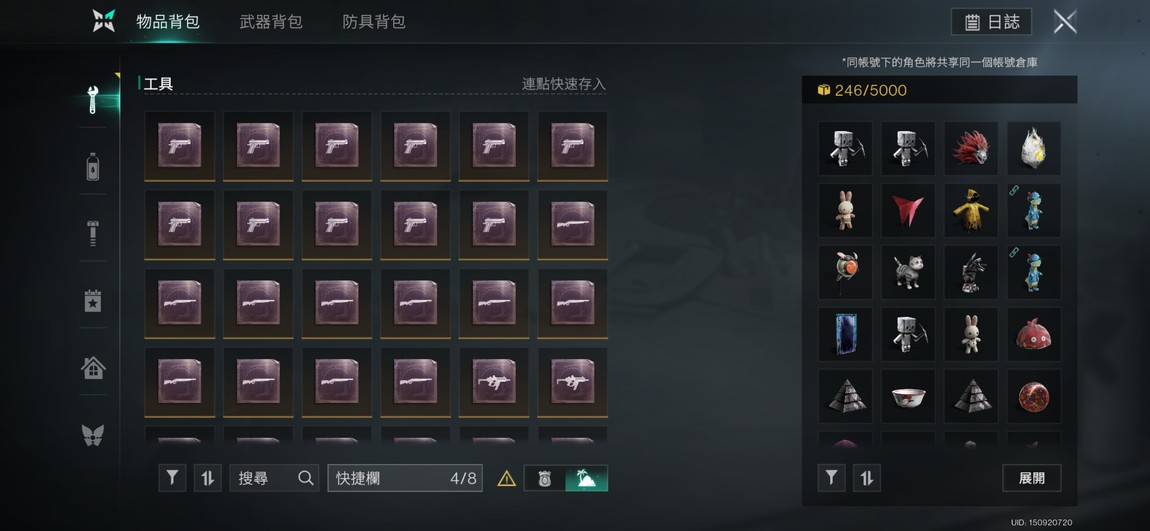Image resolution: width=1150 pixels, height=531 pixels.
Task: Open the 日誌 log button
Action: coord(992,22)
